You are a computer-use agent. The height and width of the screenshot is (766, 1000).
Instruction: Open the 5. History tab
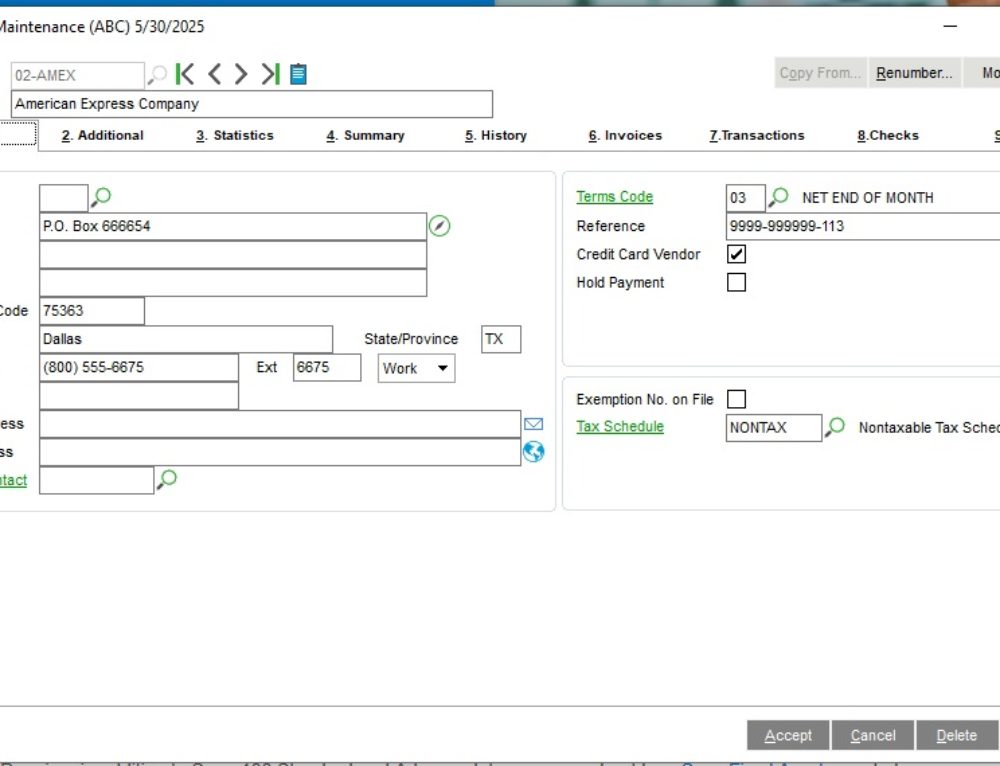pos(496,135)
